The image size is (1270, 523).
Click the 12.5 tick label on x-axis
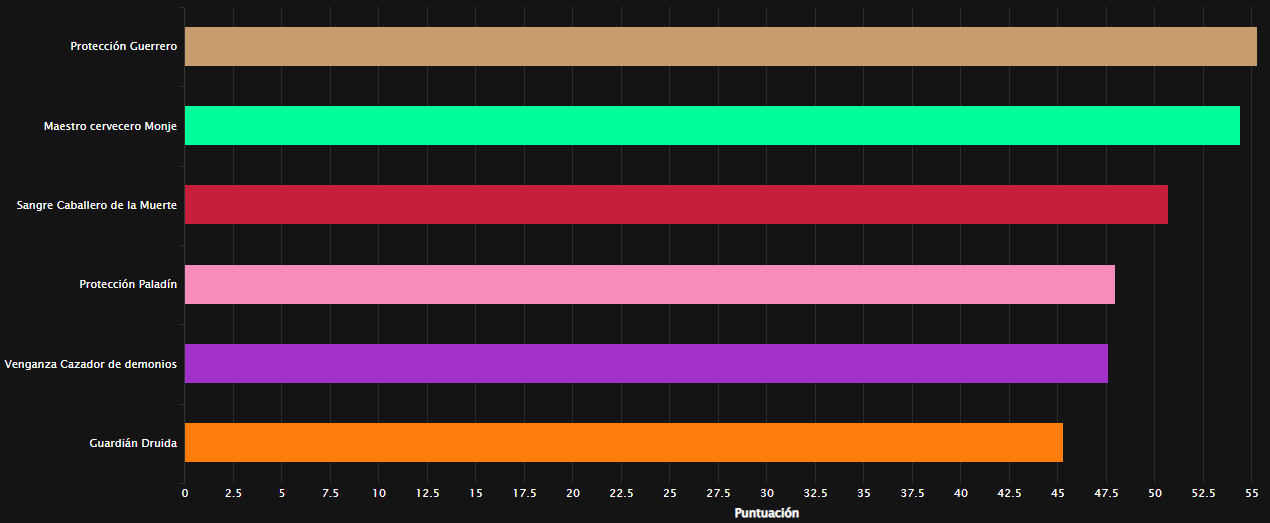coord(427,493)
